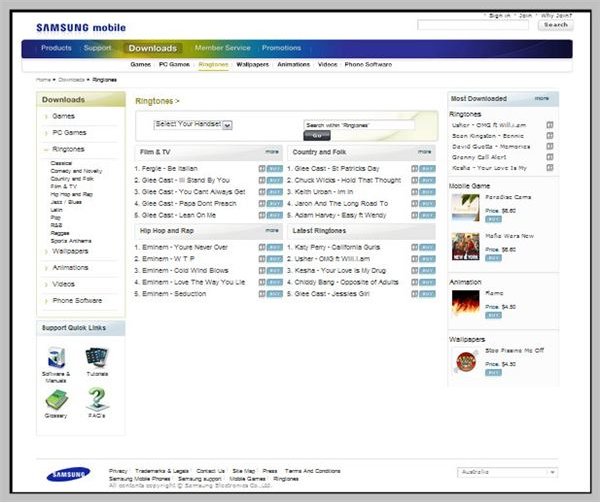Image resolution: width=600 pixels, height=503 pixels.
Task: Click preview icon for Fergie - Be Italian
Action: (x=262, y=169)
